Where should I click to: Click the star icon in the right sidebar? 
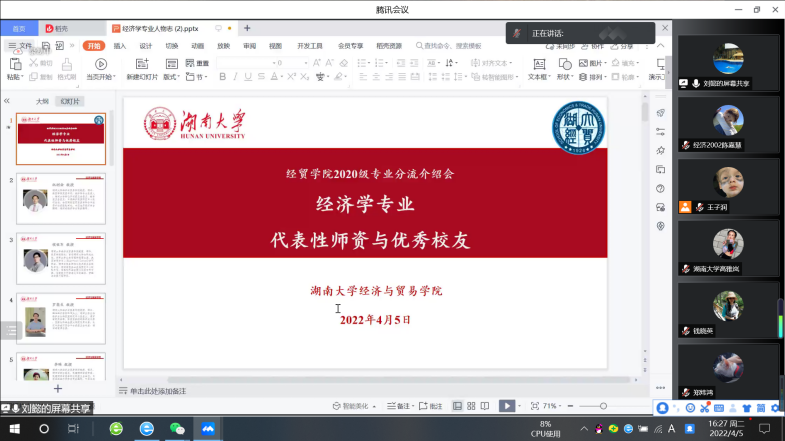pyautogui.click(x=660, y=151)
